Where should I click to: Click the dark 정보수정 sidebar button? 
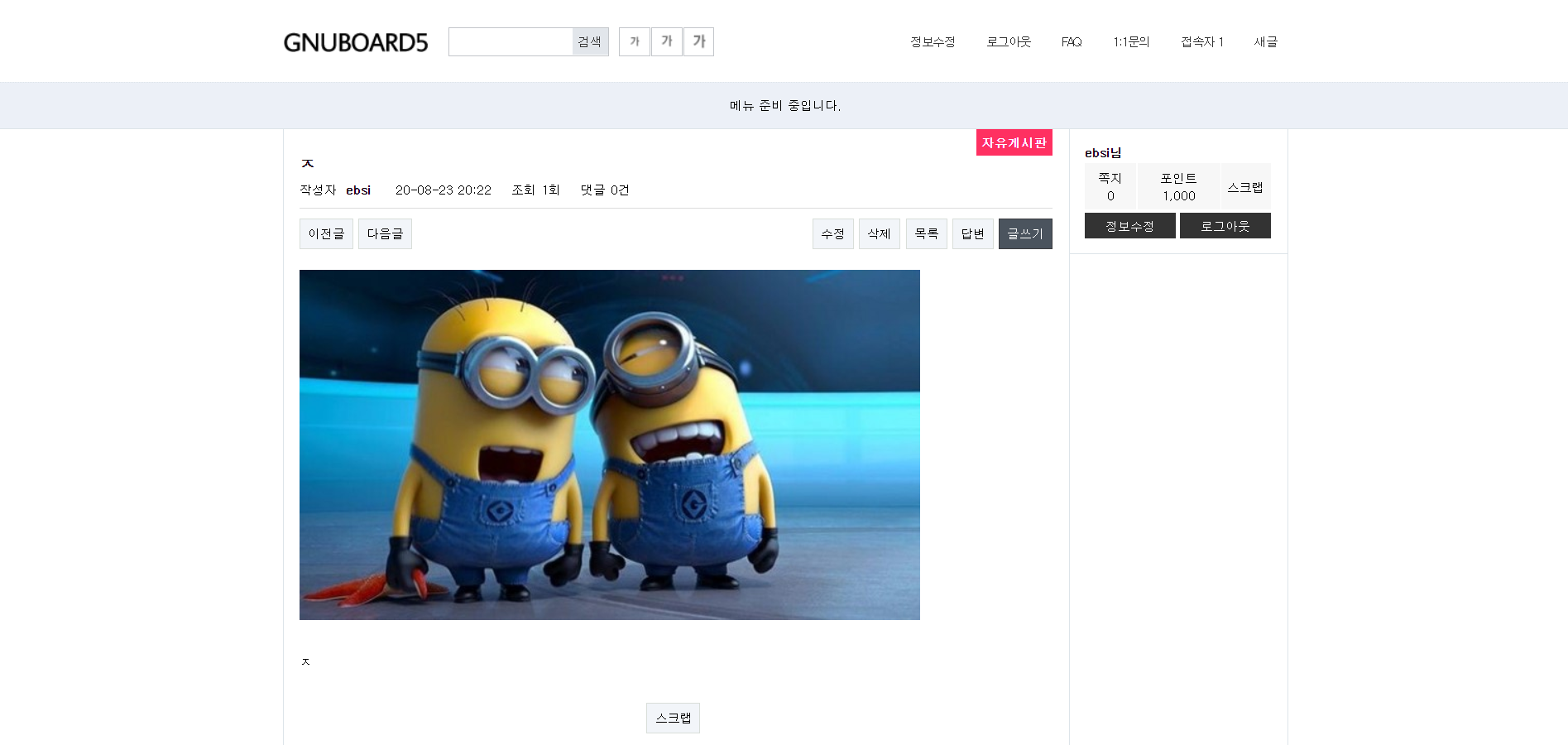click(1130, 226)
